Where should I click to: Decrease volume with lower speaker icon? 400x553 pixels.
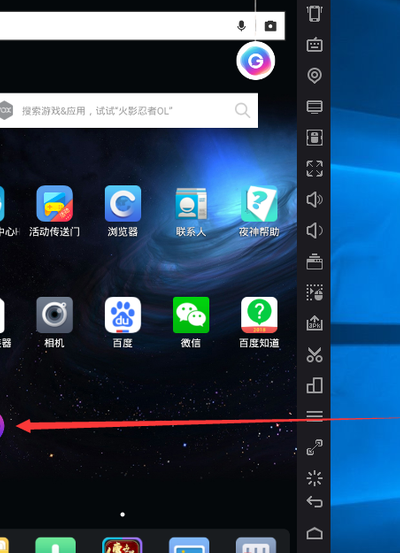[314, 231]
